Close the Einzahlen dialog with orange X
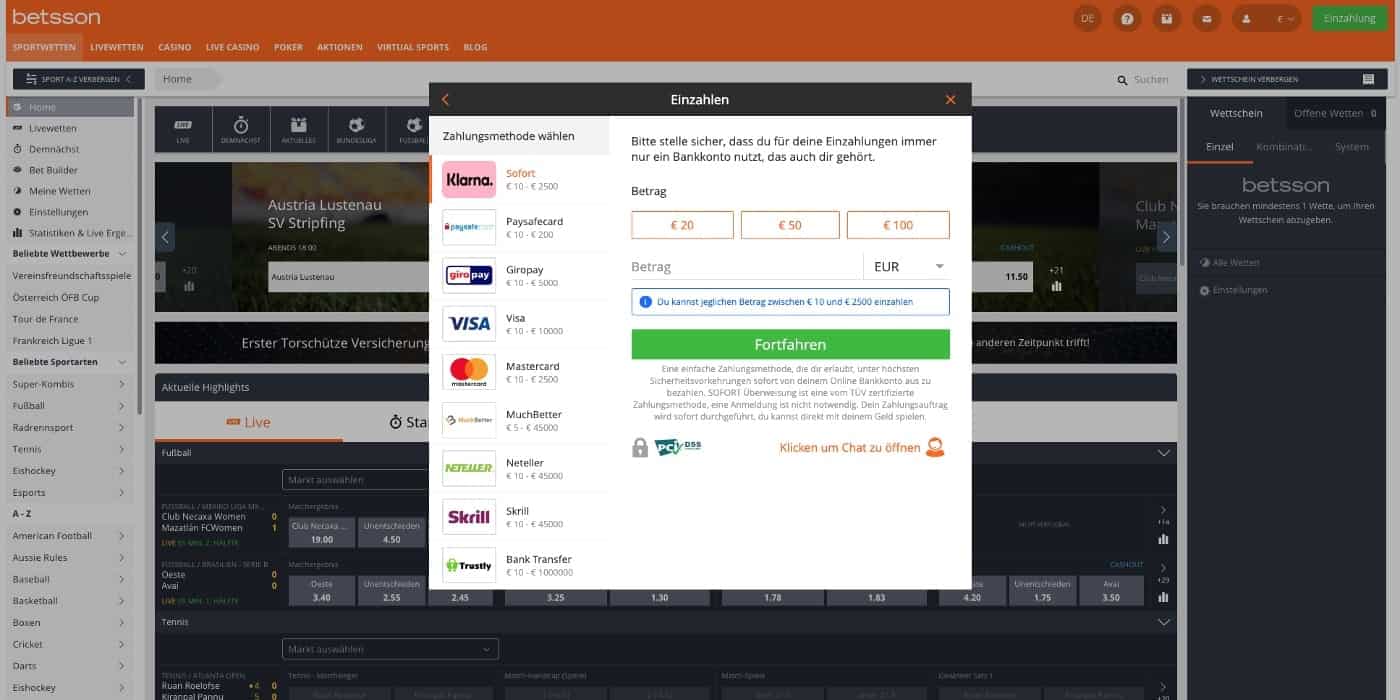This screenshot has width=1400, height=700. [x=950, y=100]
